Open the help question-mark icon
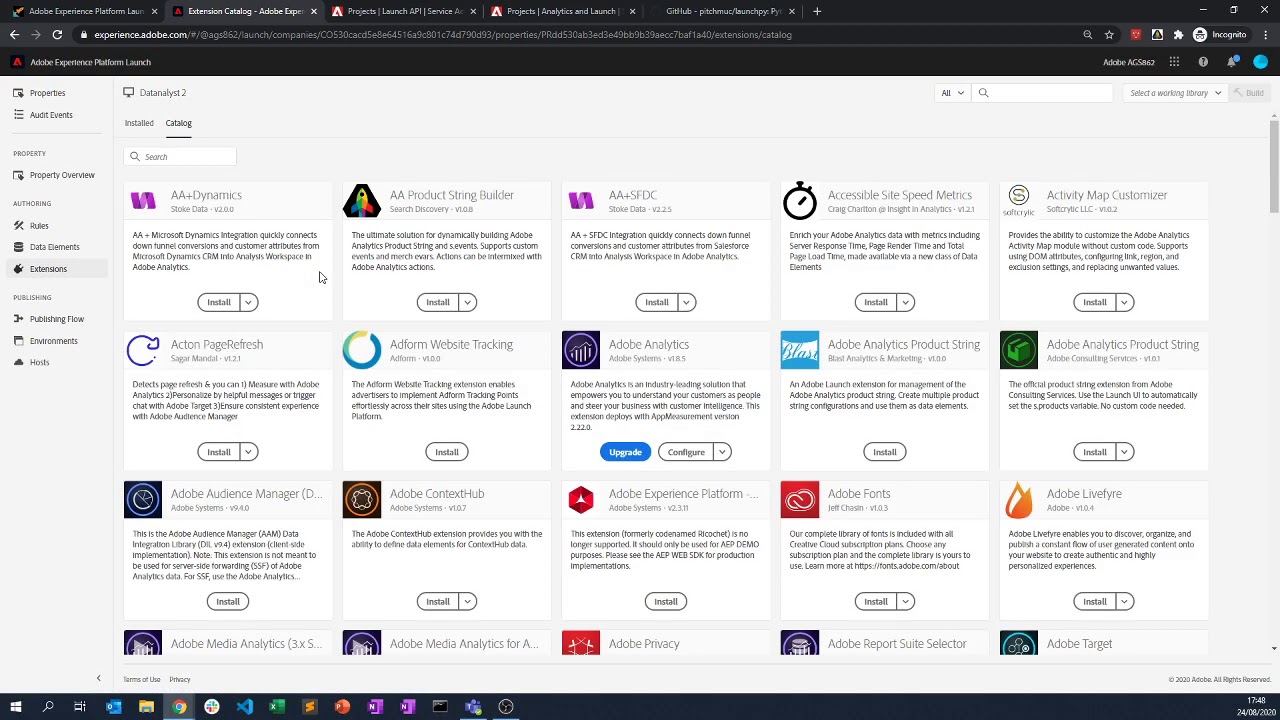The width and height of the screenshot is (1280, 720). (1203, 62)
